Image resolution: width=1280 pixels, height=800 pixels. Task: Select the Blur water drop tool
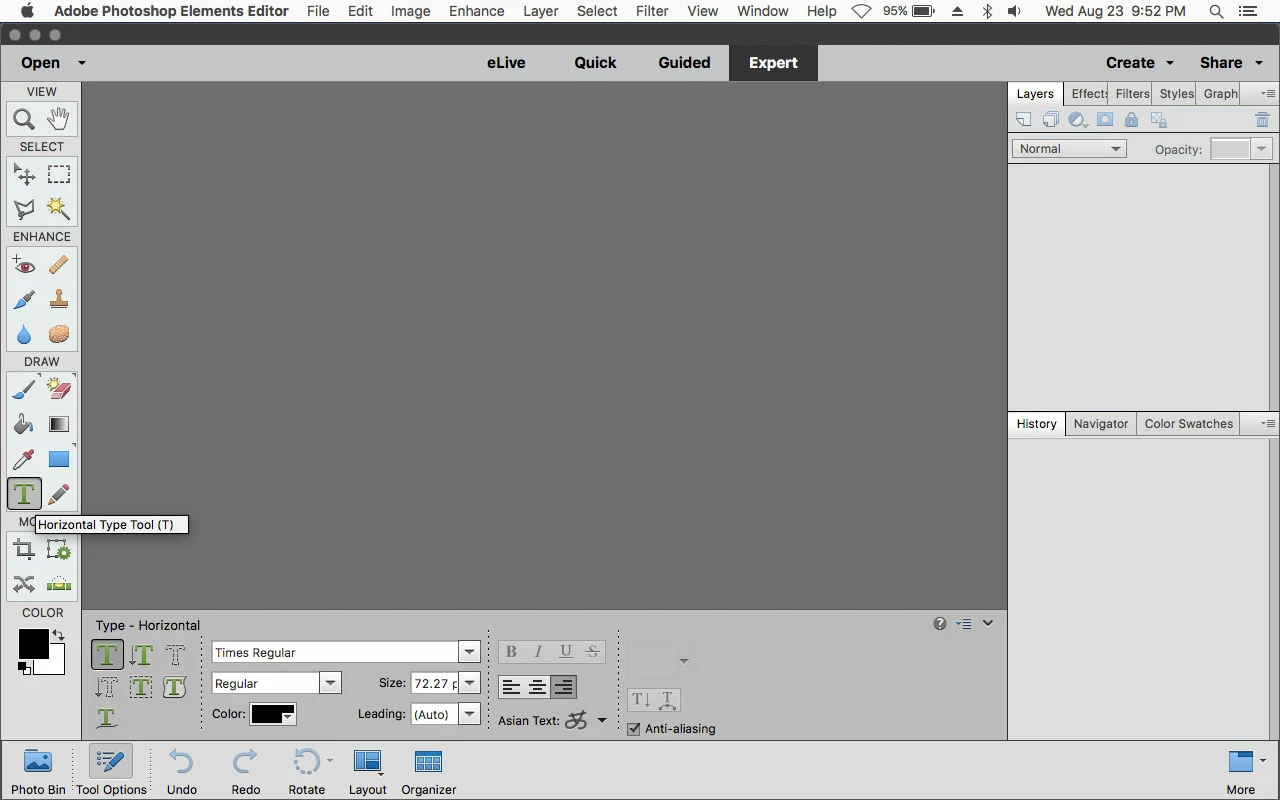point(24,334)
